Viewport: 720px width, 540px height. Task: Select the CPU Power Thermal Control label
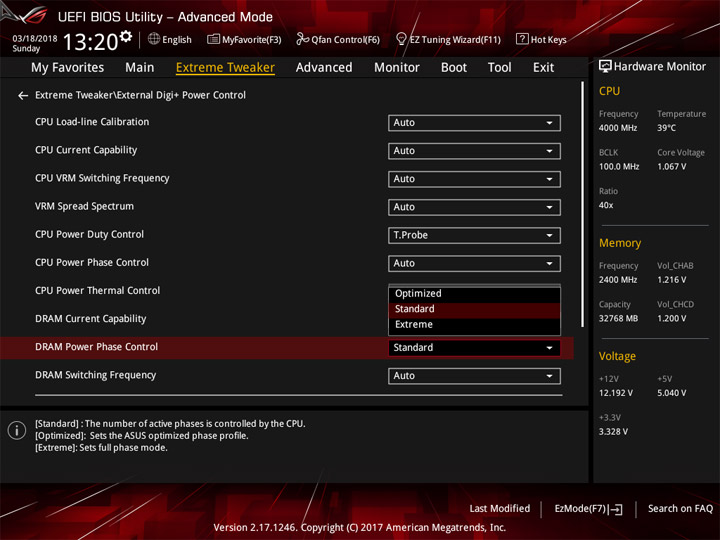[98, 291]
